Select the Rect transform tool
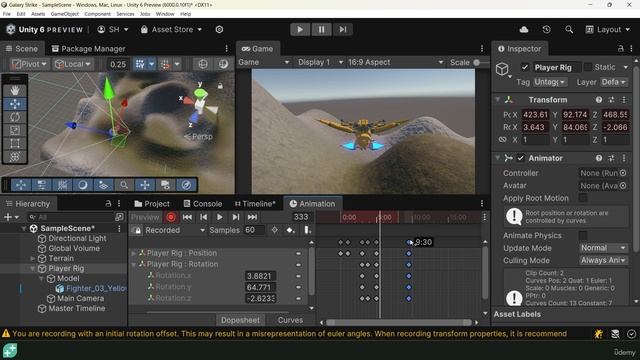The image size is (640, 360). [15, 144]
